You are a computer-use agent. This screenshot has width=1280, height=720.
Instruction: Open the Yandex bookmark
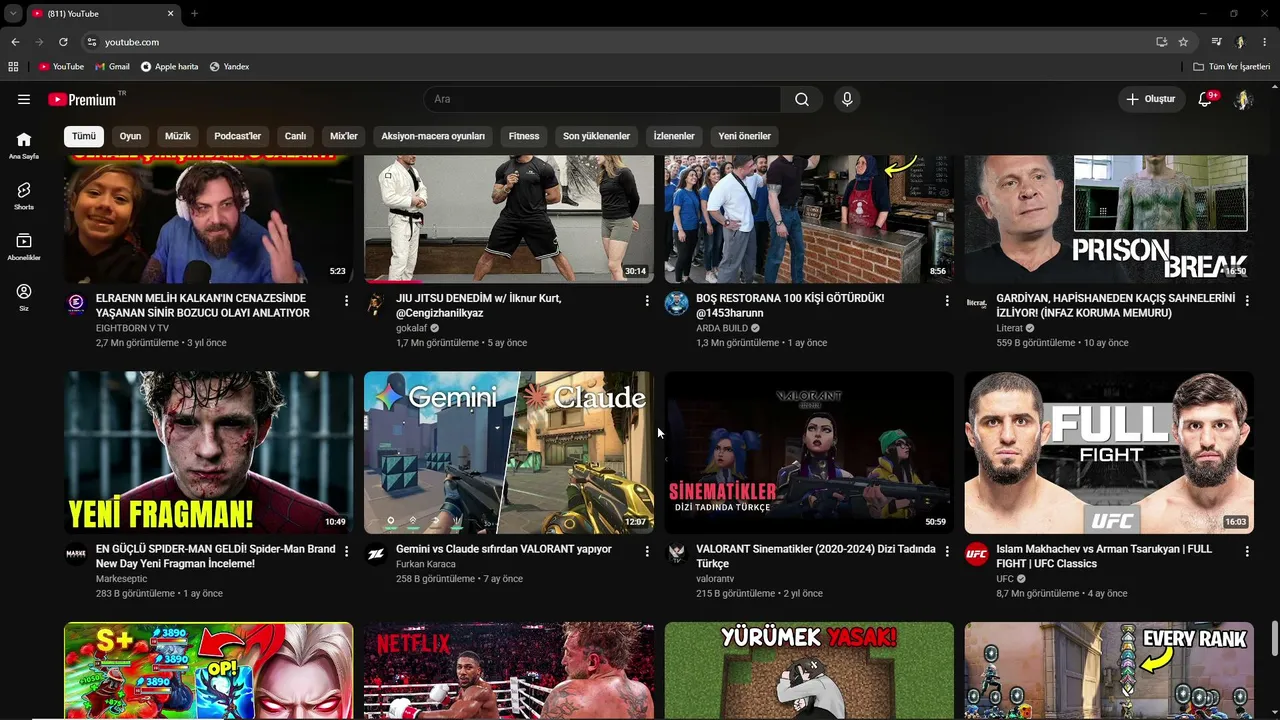pos(229,67)
